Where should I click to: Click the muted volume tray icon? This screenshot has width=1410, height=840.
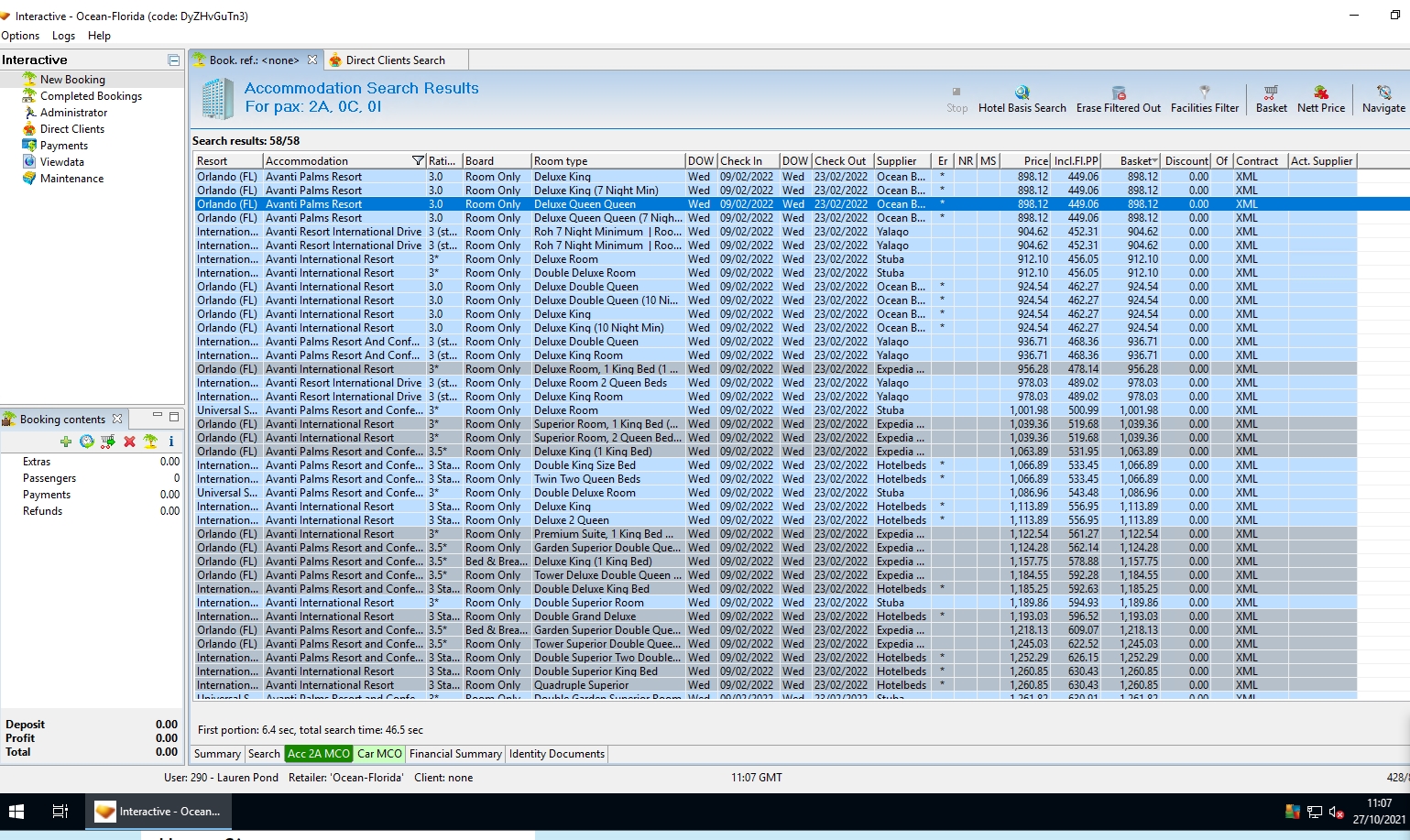click(x=1336, y=812)
